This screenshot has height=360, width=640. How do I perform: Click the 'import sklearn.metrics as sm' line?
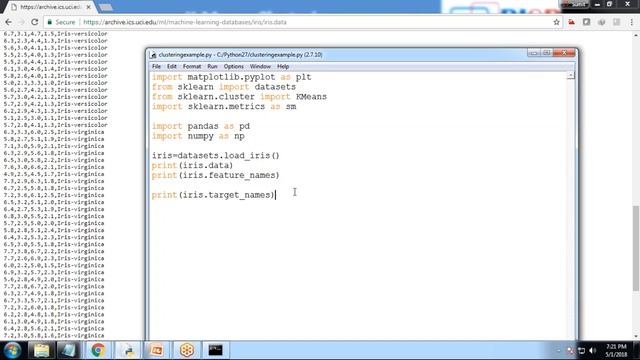coord(224,107)
